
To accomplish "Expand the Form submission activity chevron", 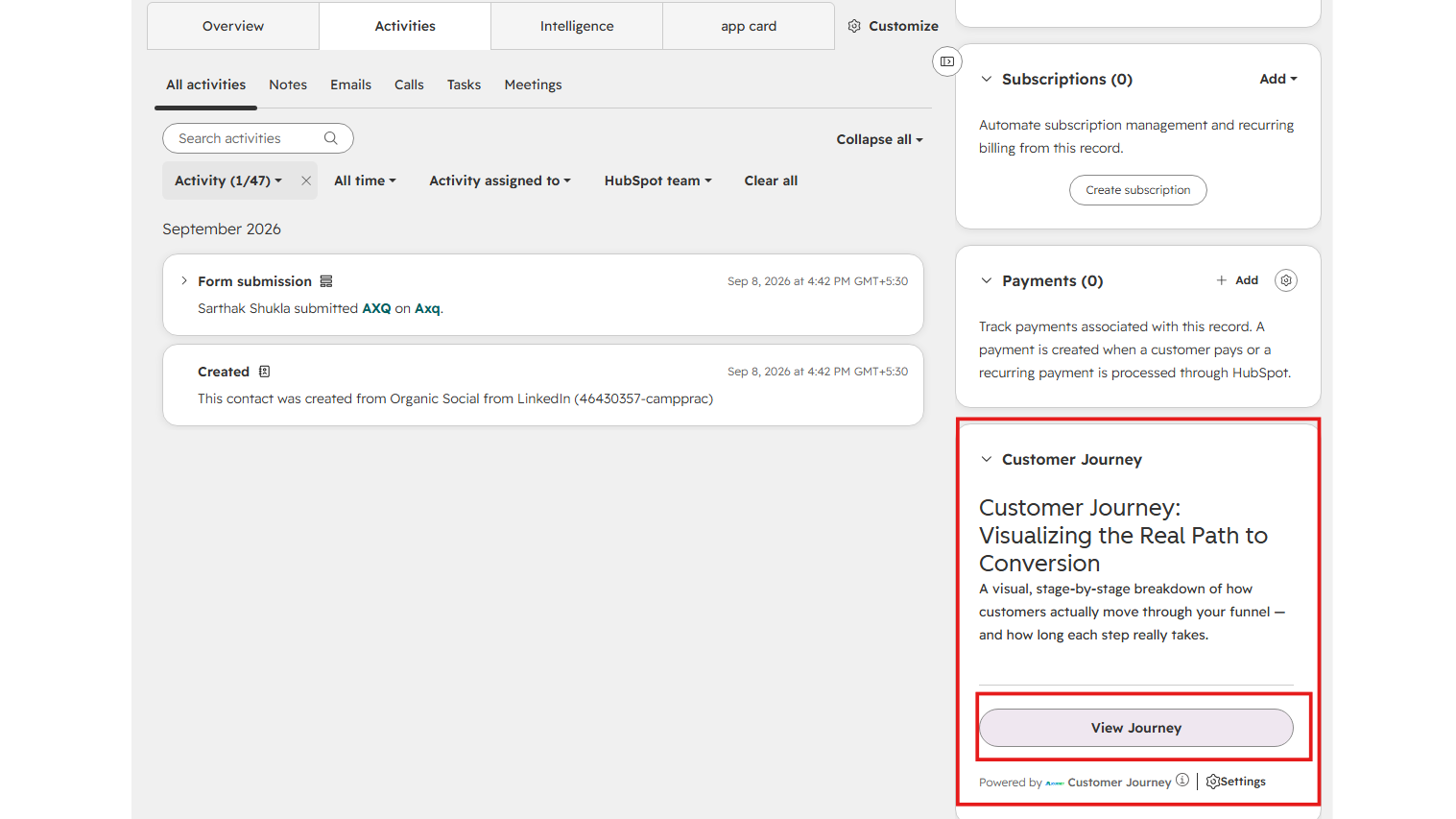I will [x=184, y=281].
